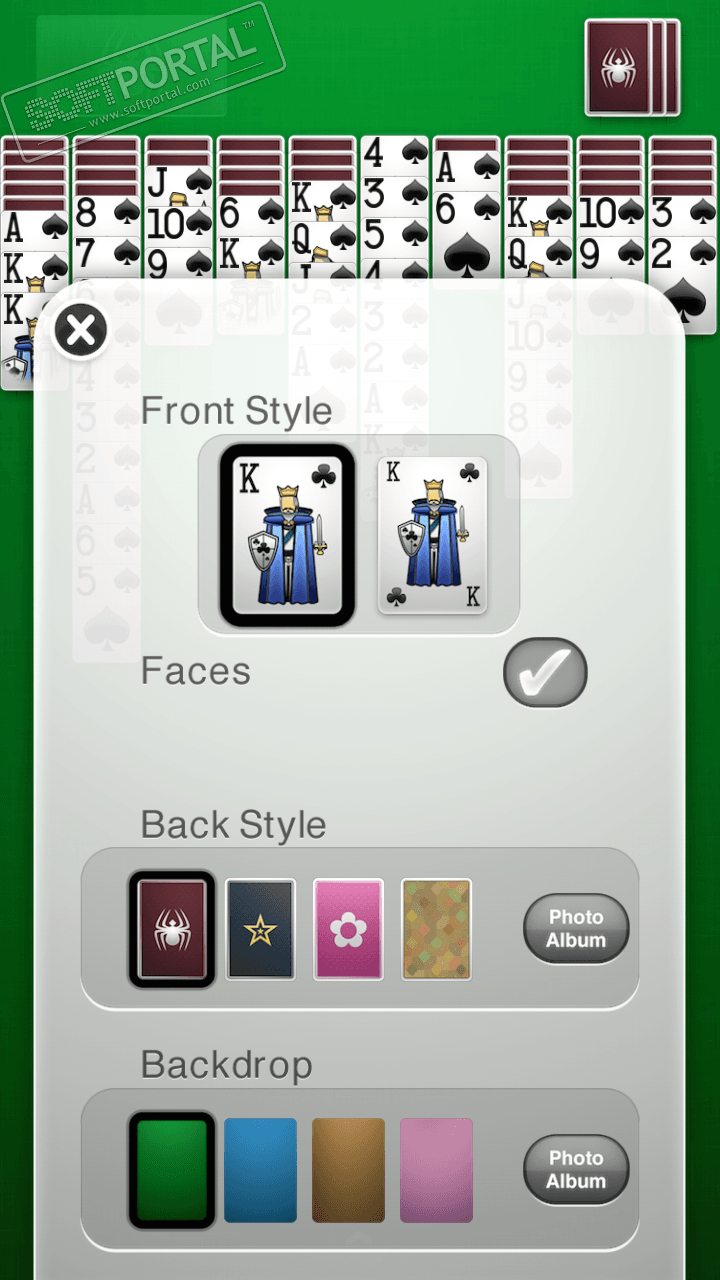
Task: Choose the blue backdrop
Action: (260, 1170)
